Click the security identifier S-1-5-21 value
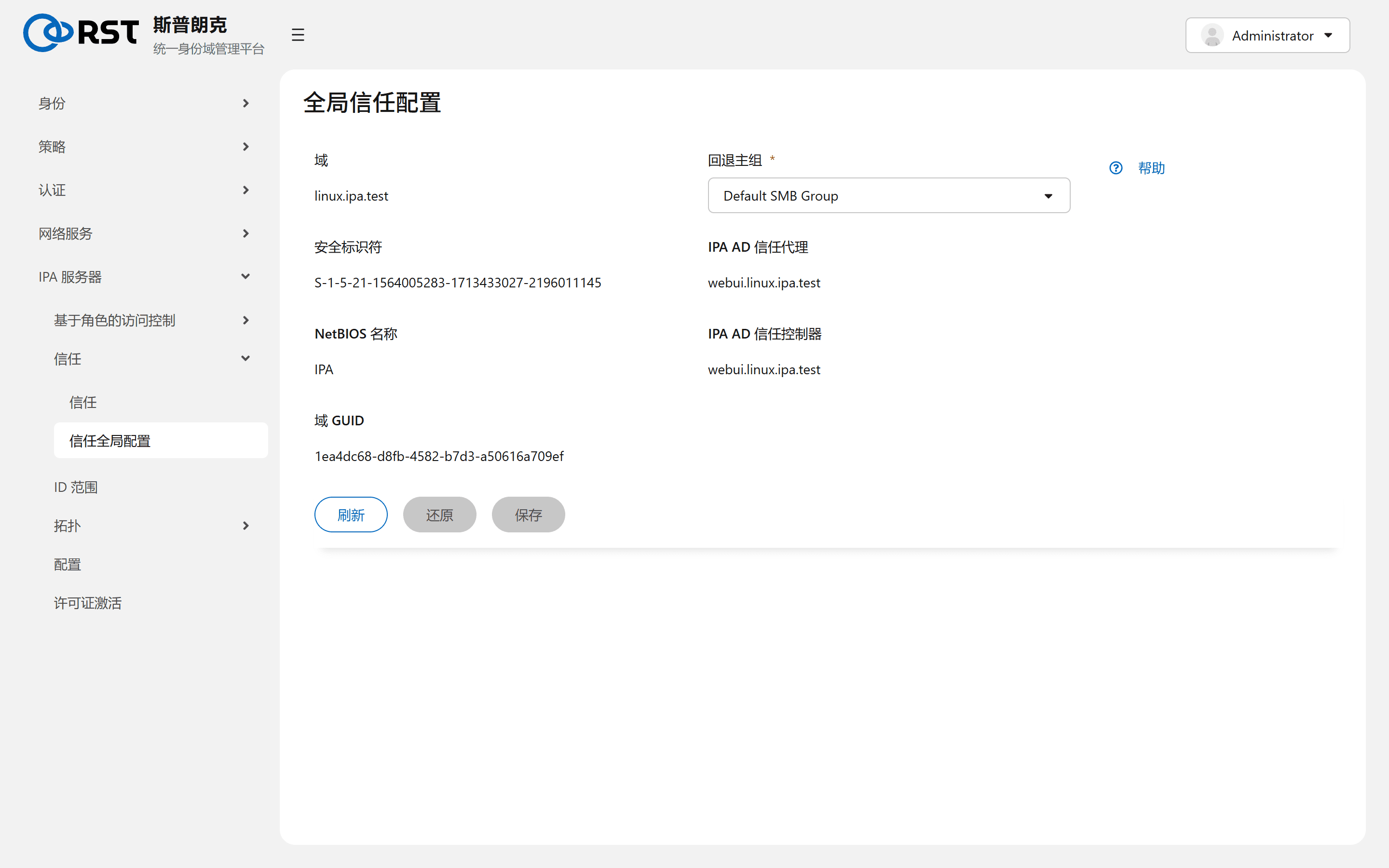This screenshot has height=868, width=1389. [457, 283]
